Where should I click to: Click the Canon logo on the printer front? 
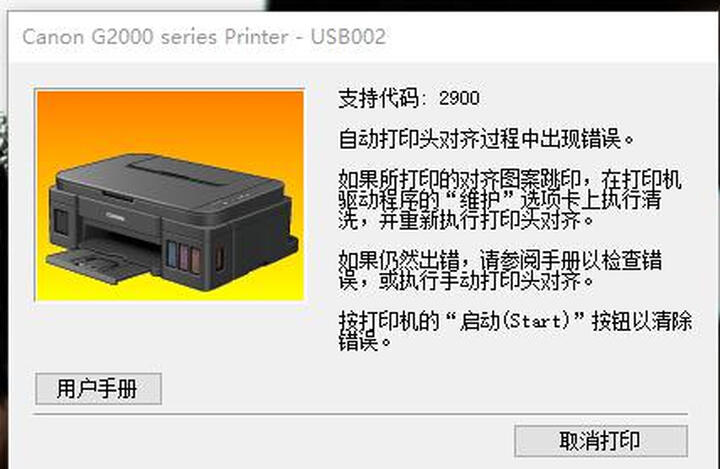point(114,215)
